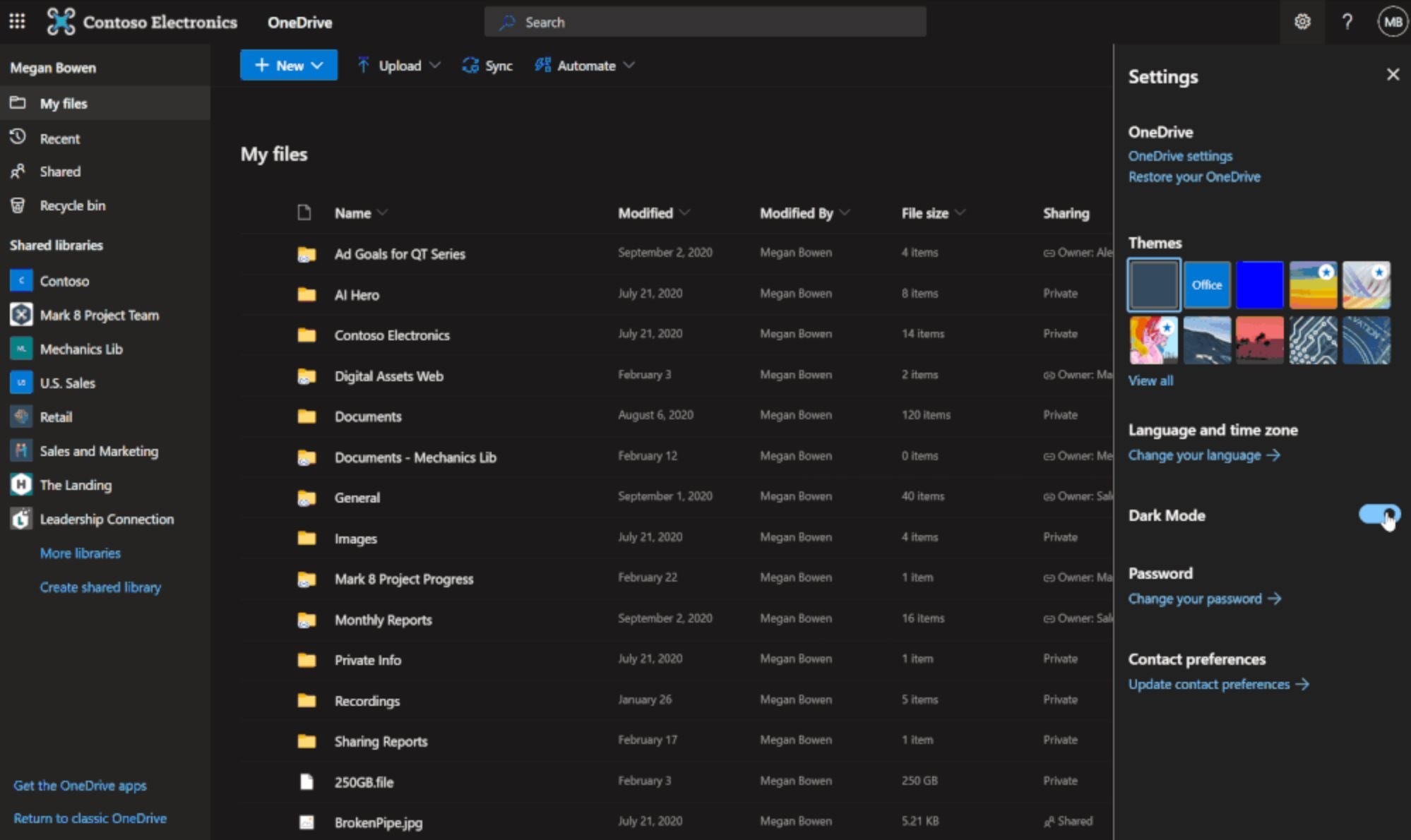Click the folder icon for Ad Goals for QT Series
The width and height of the screenshot is (1411, 840).
pos(306,254)
